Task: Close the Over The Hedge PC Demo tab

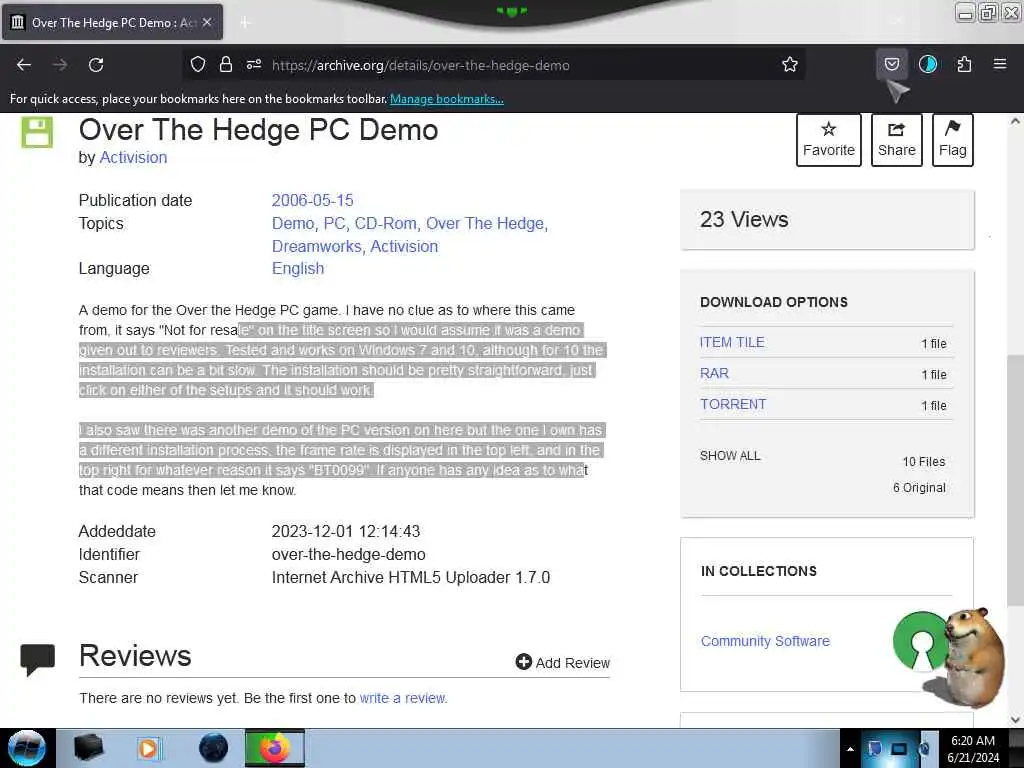Action: point(206,22)
